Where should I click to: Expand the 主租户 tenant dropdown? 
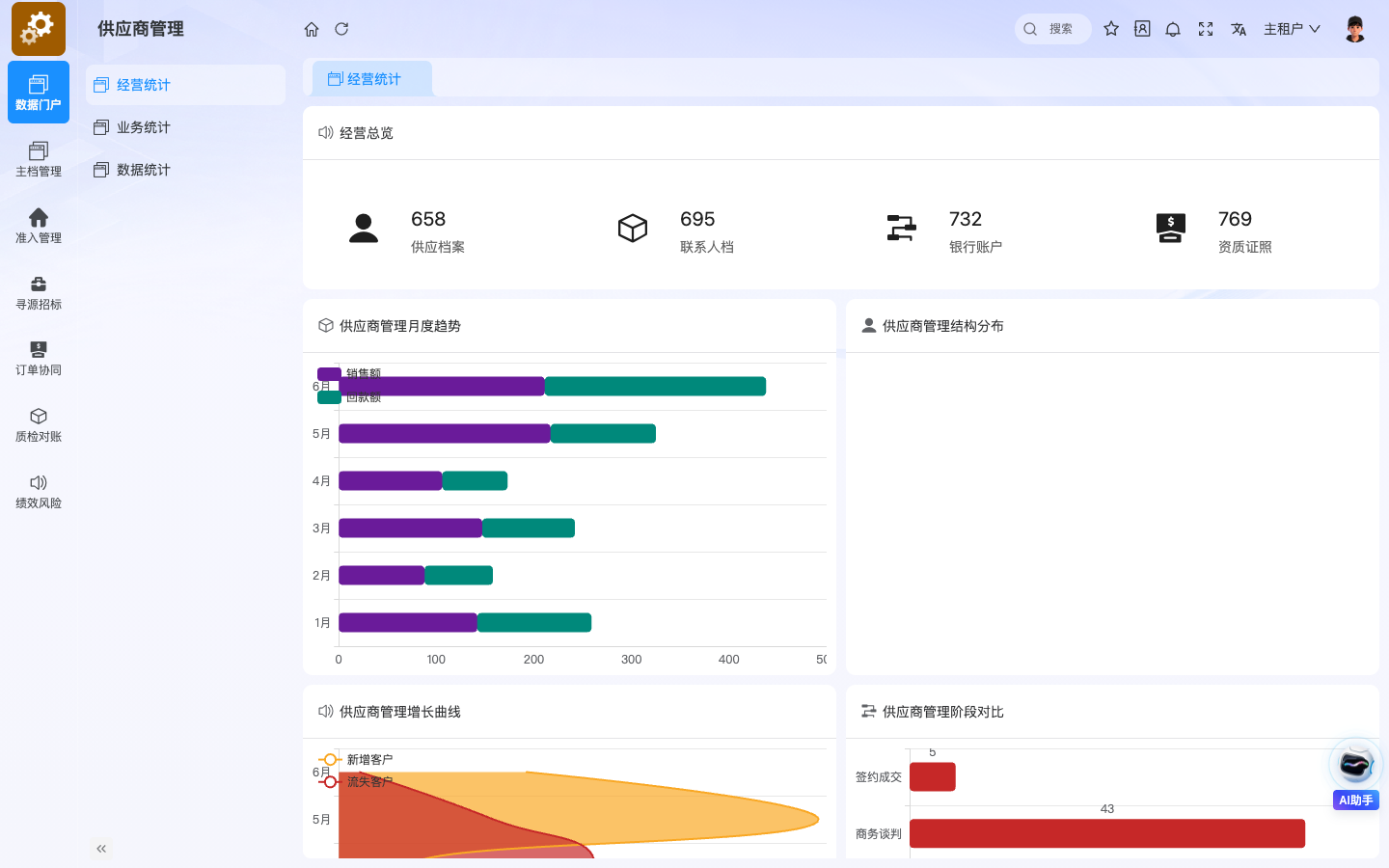click(1292, 29)
